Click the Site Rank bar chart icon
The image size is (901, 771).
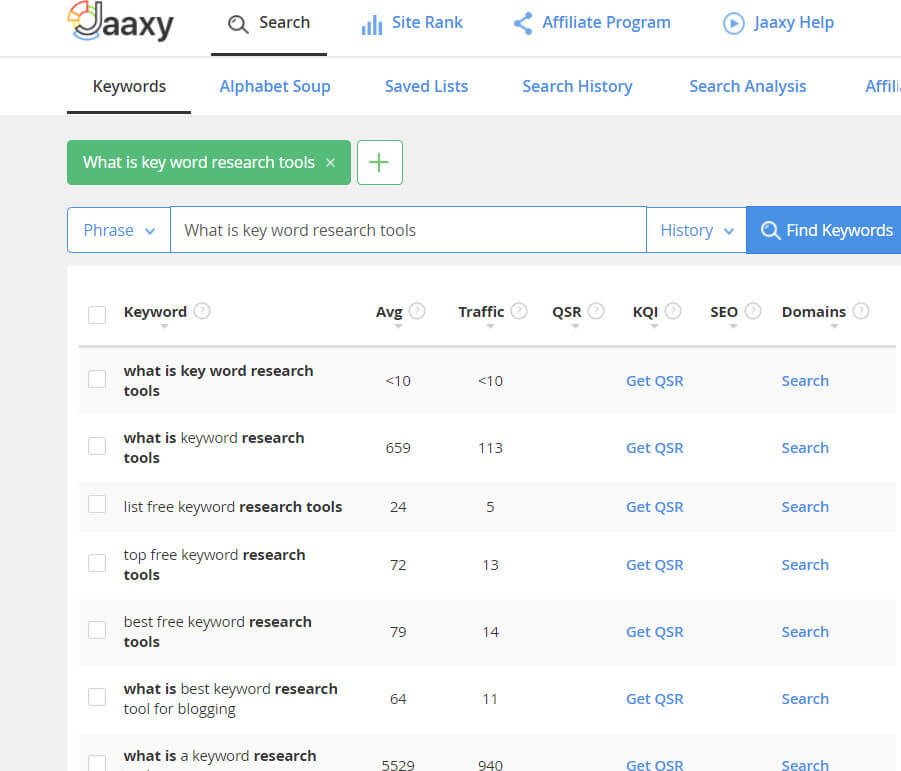(372, 25)
